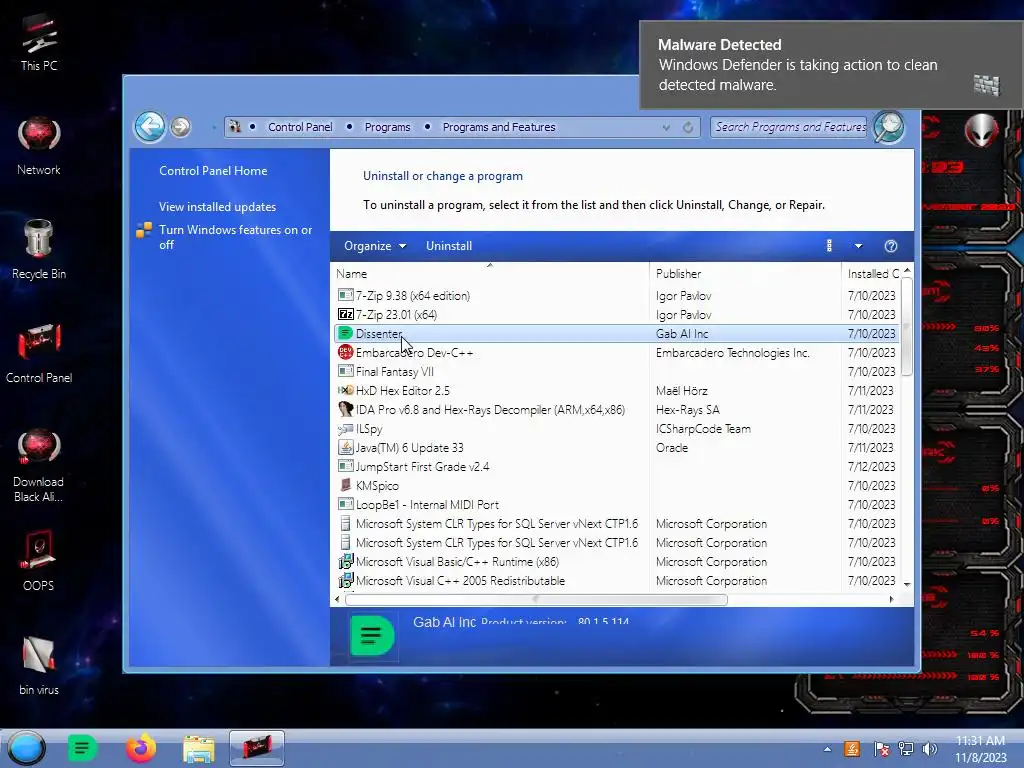Click the Programs breadcrumb
Viewport: 1024px width, 768px height.
pos(387,127)
